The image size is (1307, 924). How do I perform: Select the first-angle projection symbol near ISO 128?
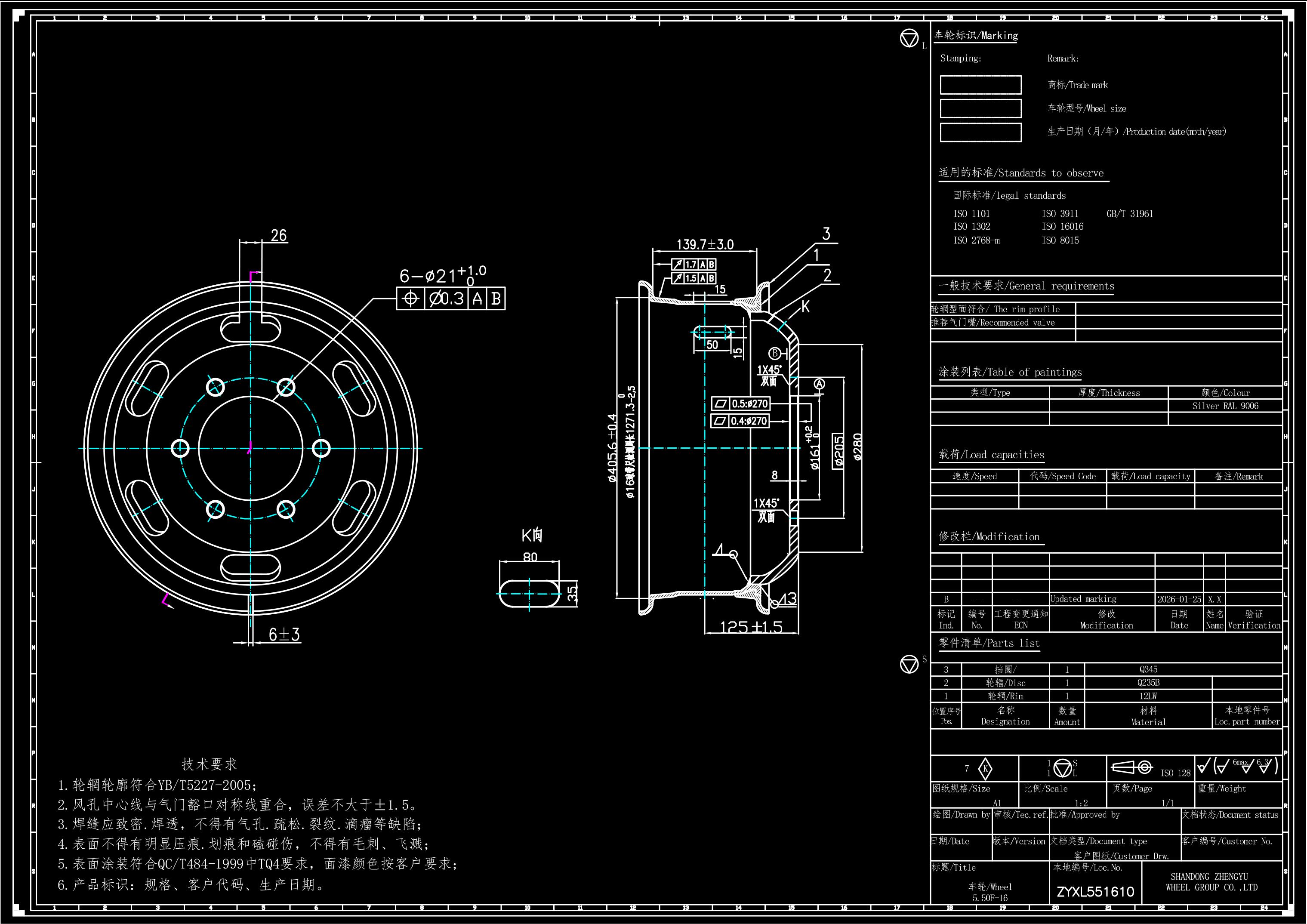click(x=1131, y=767)
